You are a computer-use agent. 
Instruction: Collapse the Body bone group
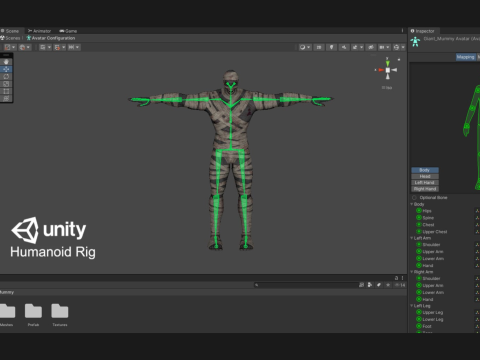(412, 204)
